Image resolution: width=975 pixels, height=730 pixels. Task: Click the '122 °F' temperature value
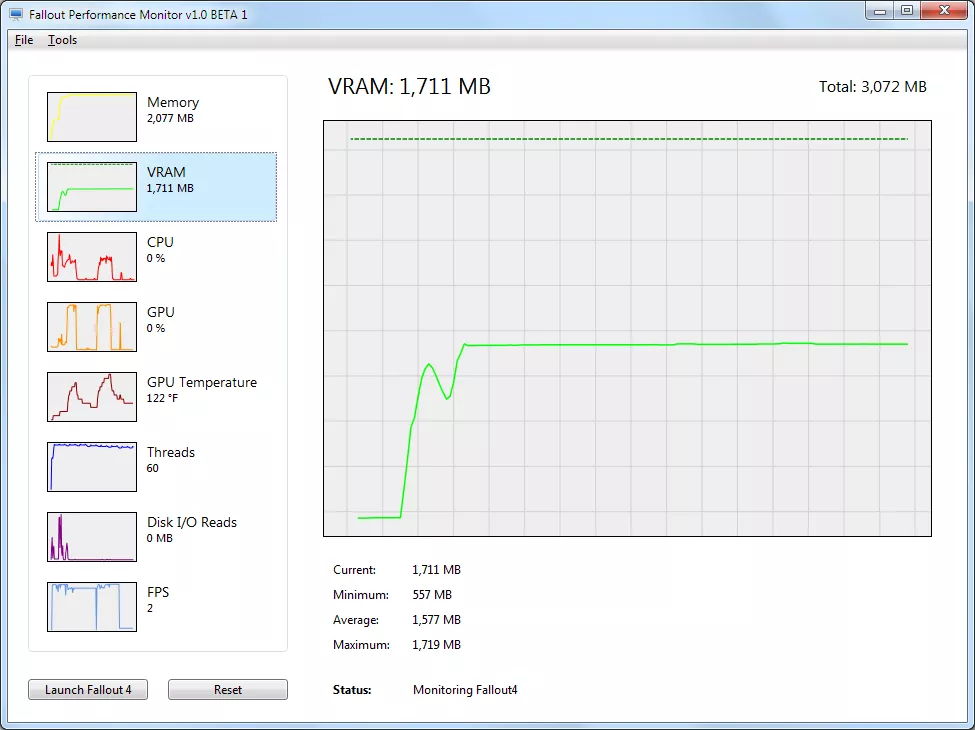pos(162,398)
